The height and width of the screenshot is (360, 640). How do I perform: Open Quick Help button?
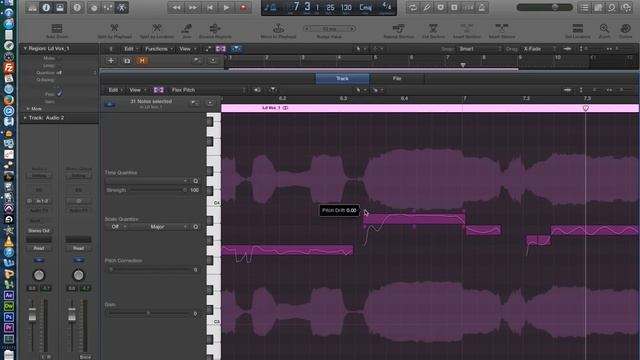[x=77, y=7]
